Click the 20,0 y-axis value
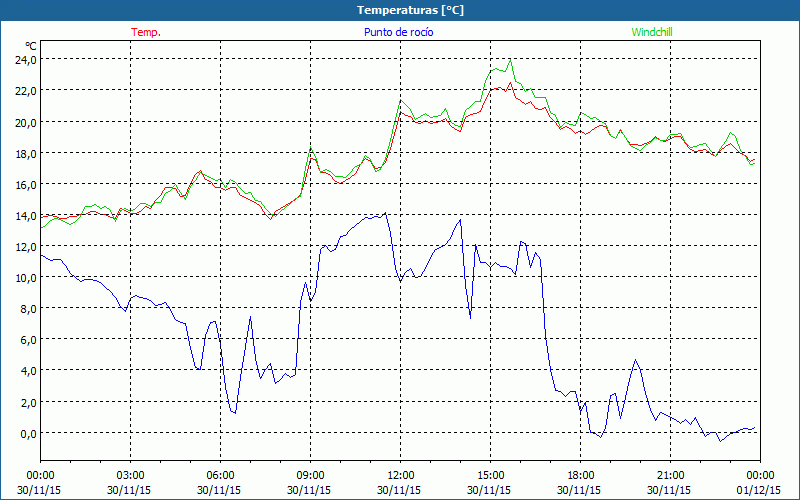 coord(26,122)
